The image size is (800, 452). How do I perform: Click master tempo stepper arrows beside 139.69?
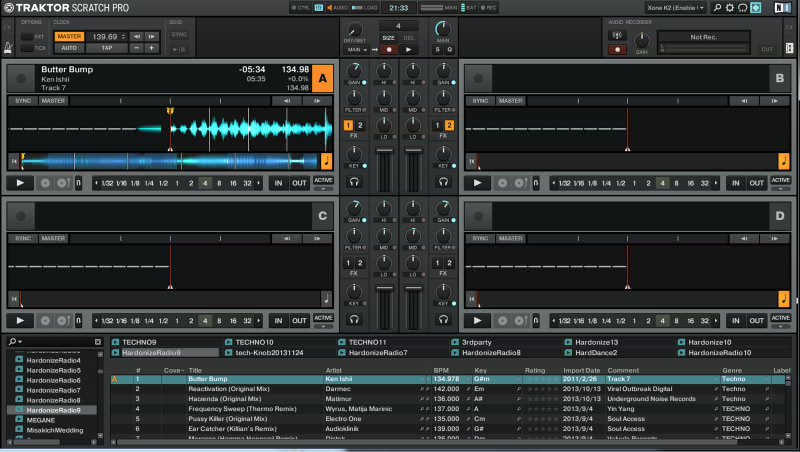123,36
